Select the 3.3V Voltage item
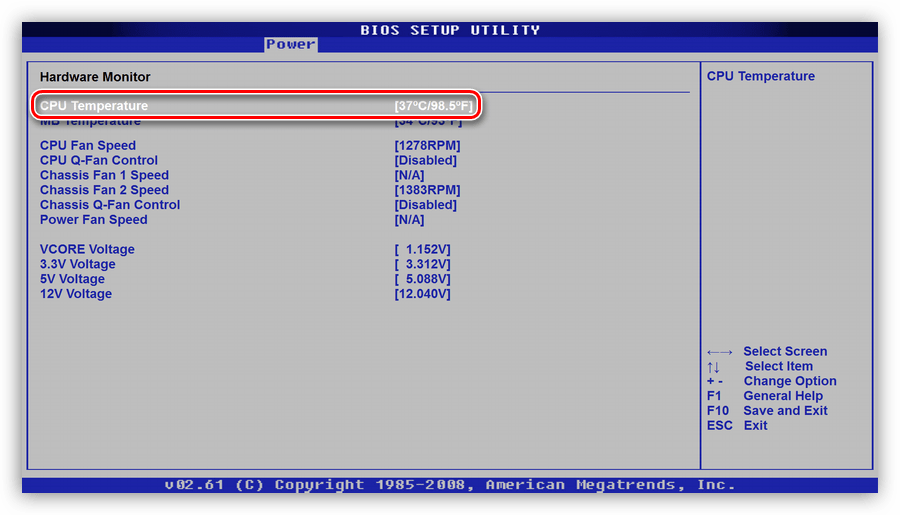Viewport: 900px width, 515px height. (77, 265)
